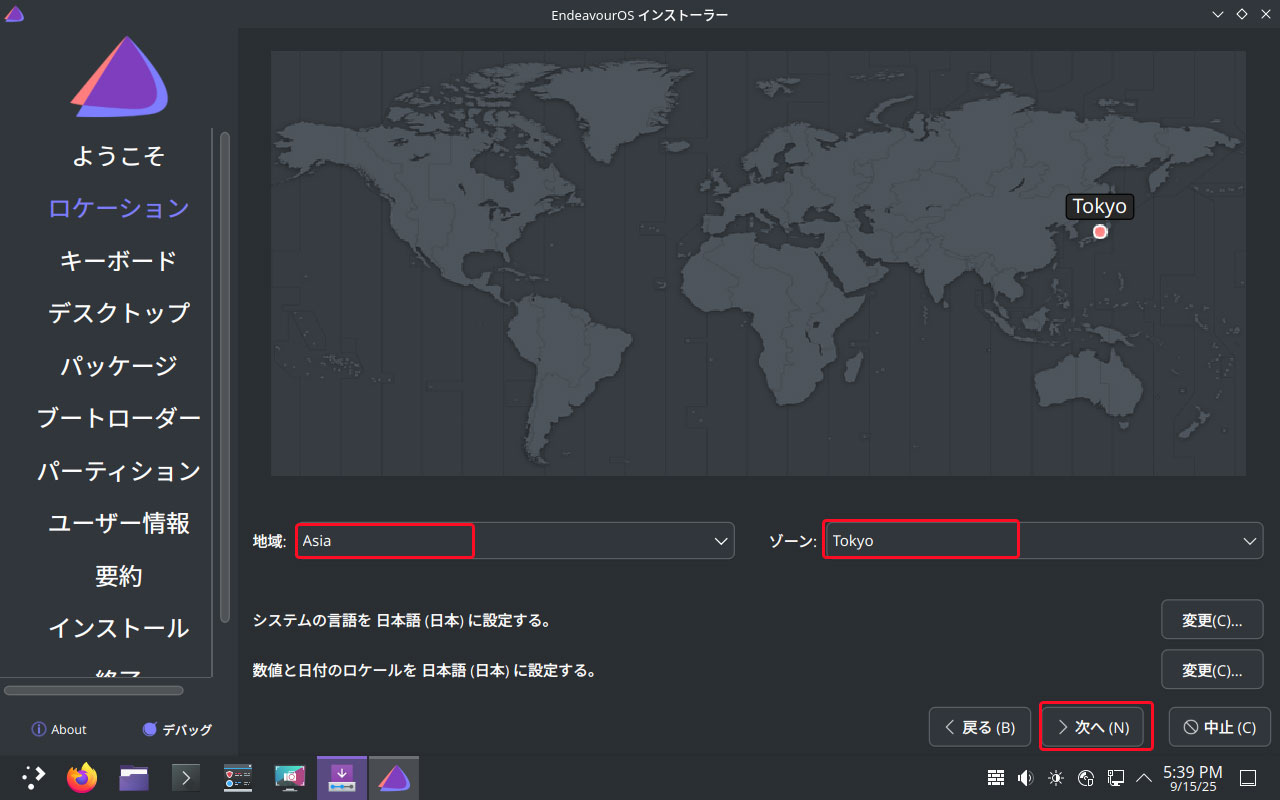1280x800 pixels.
Task: Click the globe network tray icon
Action: [1086, 778]
